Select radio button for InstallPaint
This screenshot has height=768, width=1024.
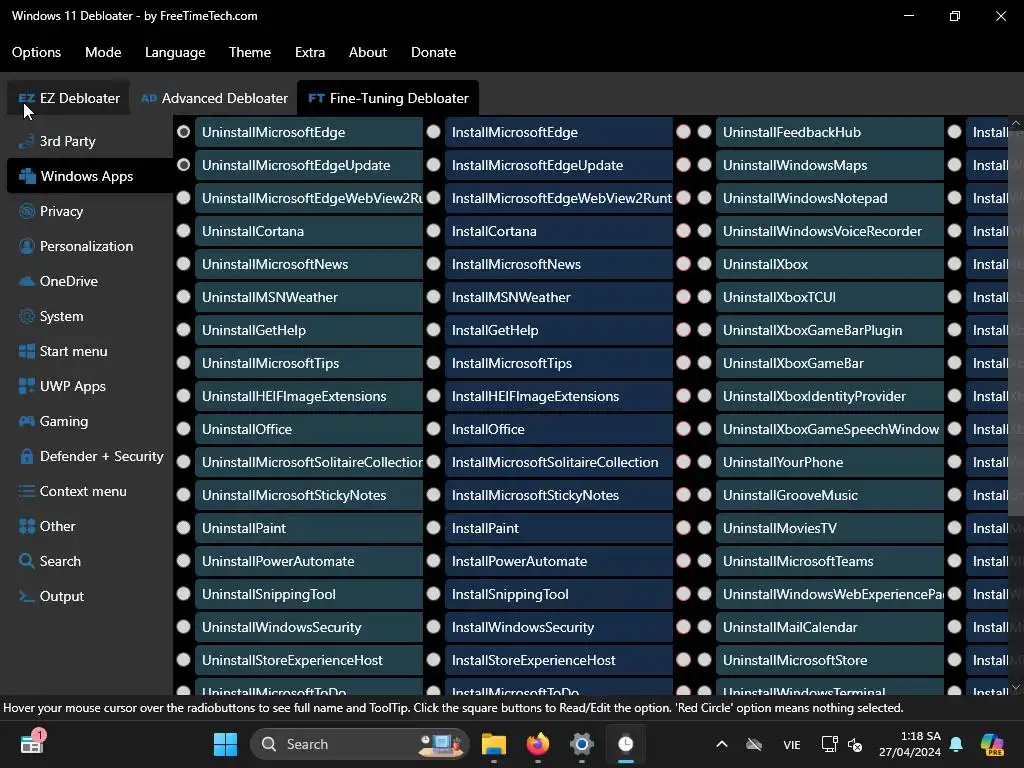434,528
